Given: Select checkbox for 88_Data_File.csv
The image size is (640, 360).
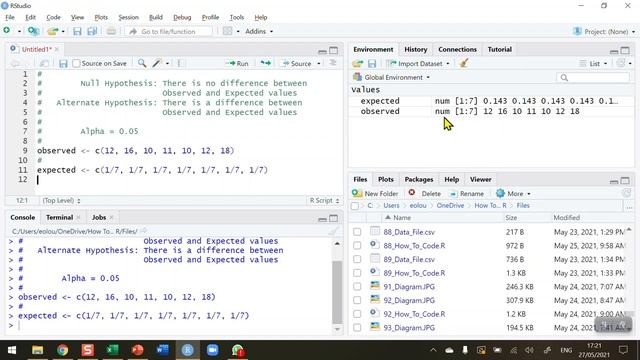Looking at the screenshot, I should tap(357, 232).
